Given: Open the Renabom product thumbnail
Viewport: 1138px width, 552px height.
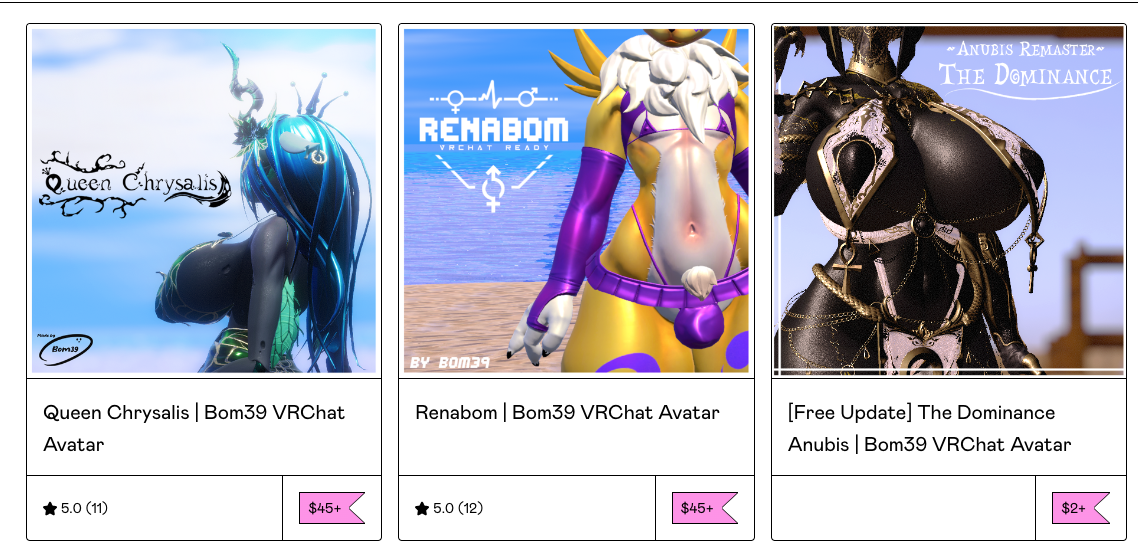Looking at the screenshot, I should (x=576, y=201).
